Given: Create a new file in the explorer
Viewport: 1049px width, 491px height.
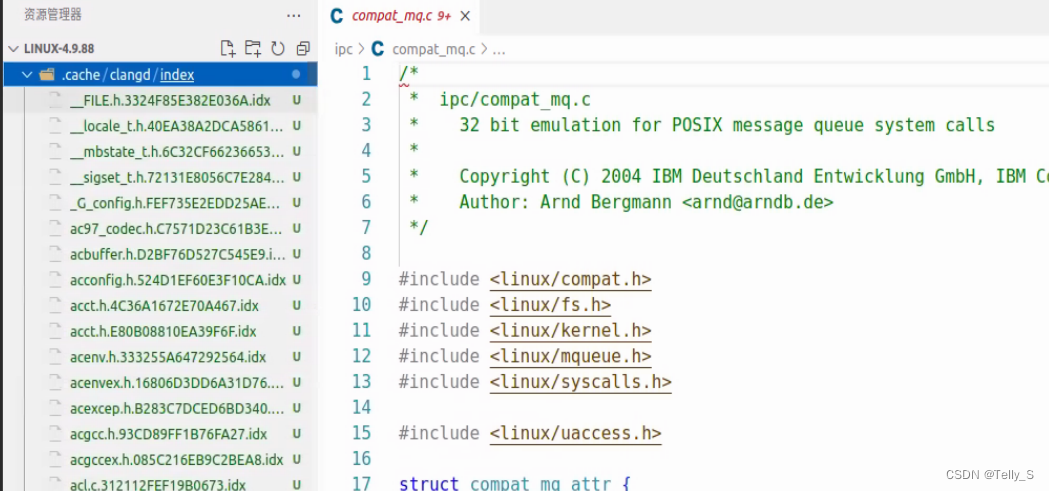Looking at the screenshot, I should tap(228, 48).
